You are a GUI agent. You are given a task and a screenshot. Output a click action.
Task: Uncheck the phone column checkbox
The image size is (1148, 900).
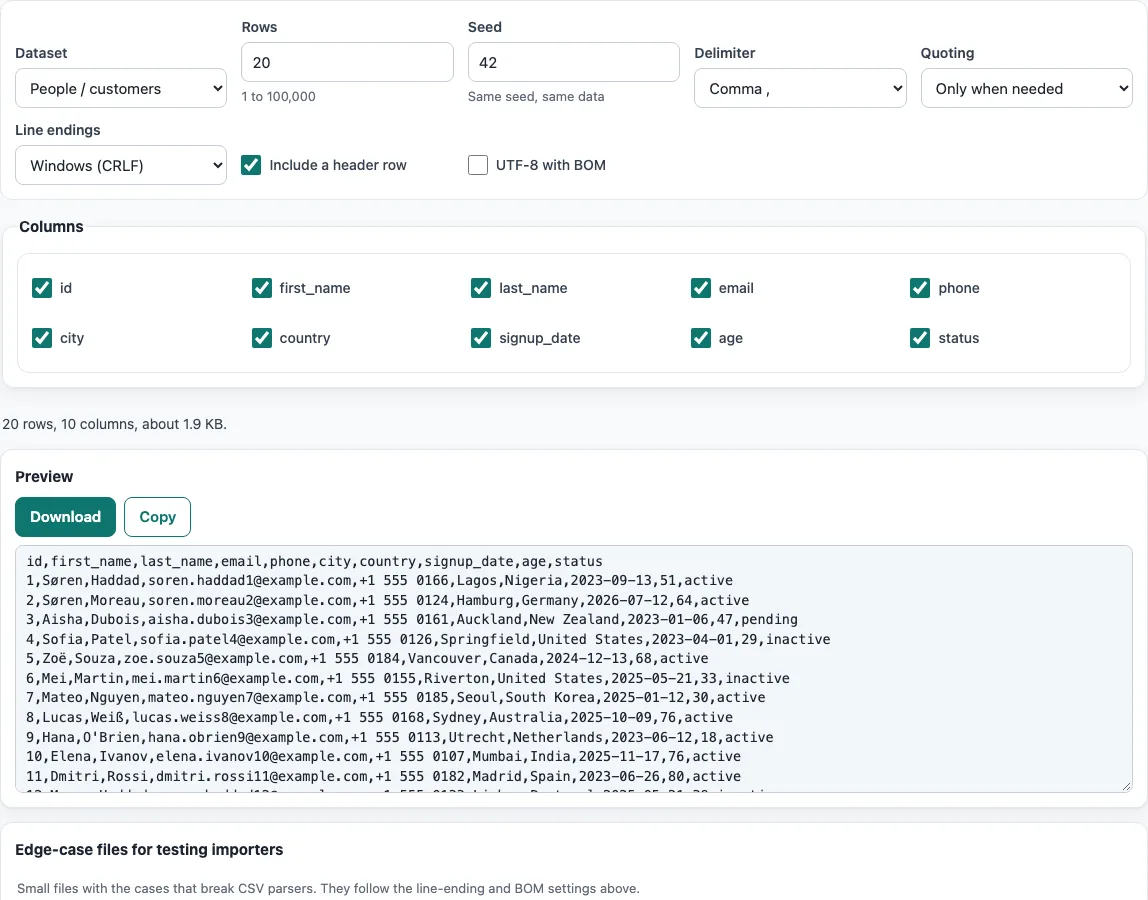click(920, 288)
